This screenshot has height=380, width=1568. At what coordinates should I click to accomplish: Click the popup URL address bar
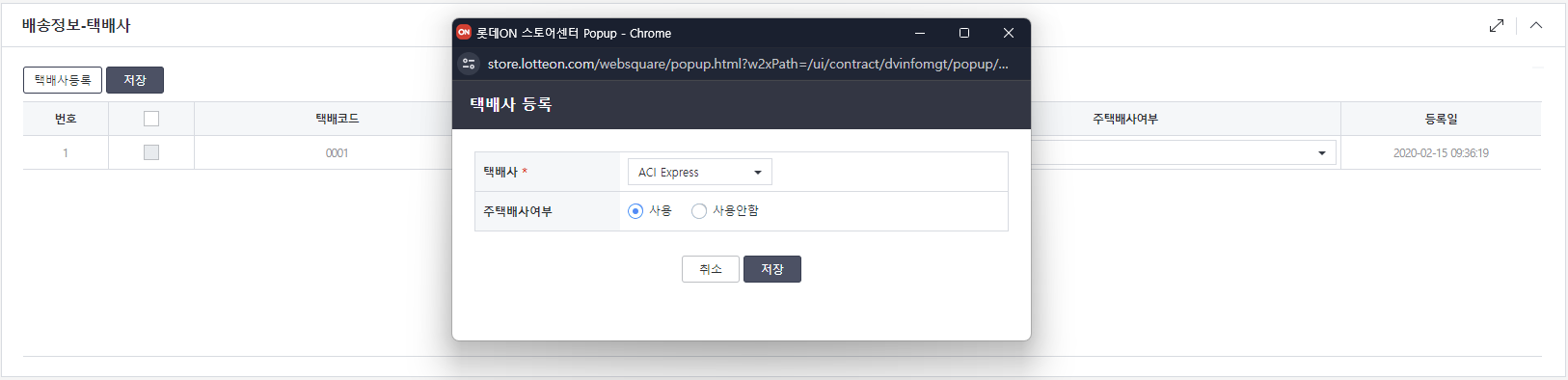(x=747, y=64)
